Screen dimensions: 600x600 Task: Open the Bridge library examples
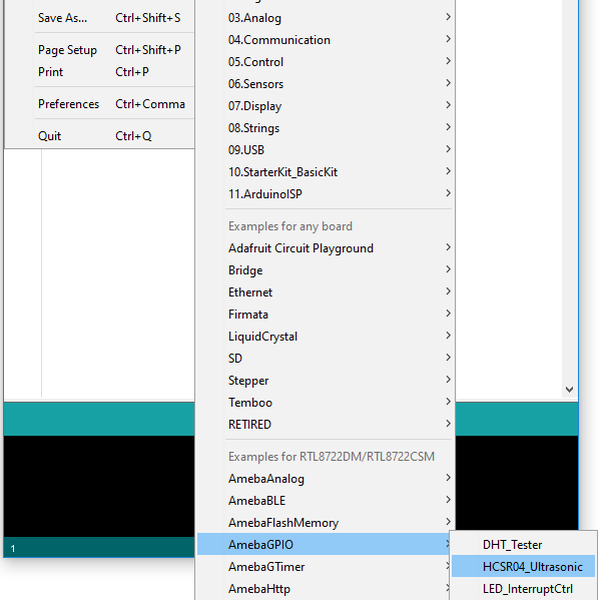(x=326, y=271)
